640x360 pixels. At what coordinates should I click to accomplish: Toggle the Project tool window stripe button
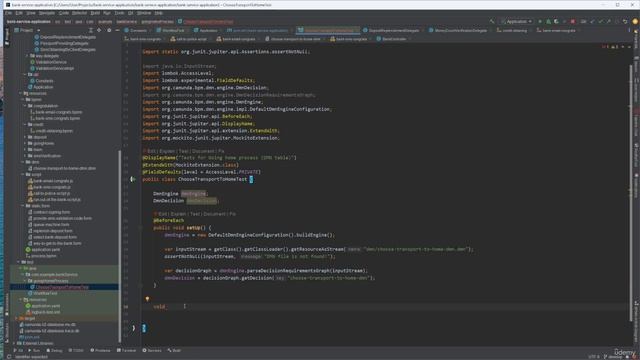point(7,36)
